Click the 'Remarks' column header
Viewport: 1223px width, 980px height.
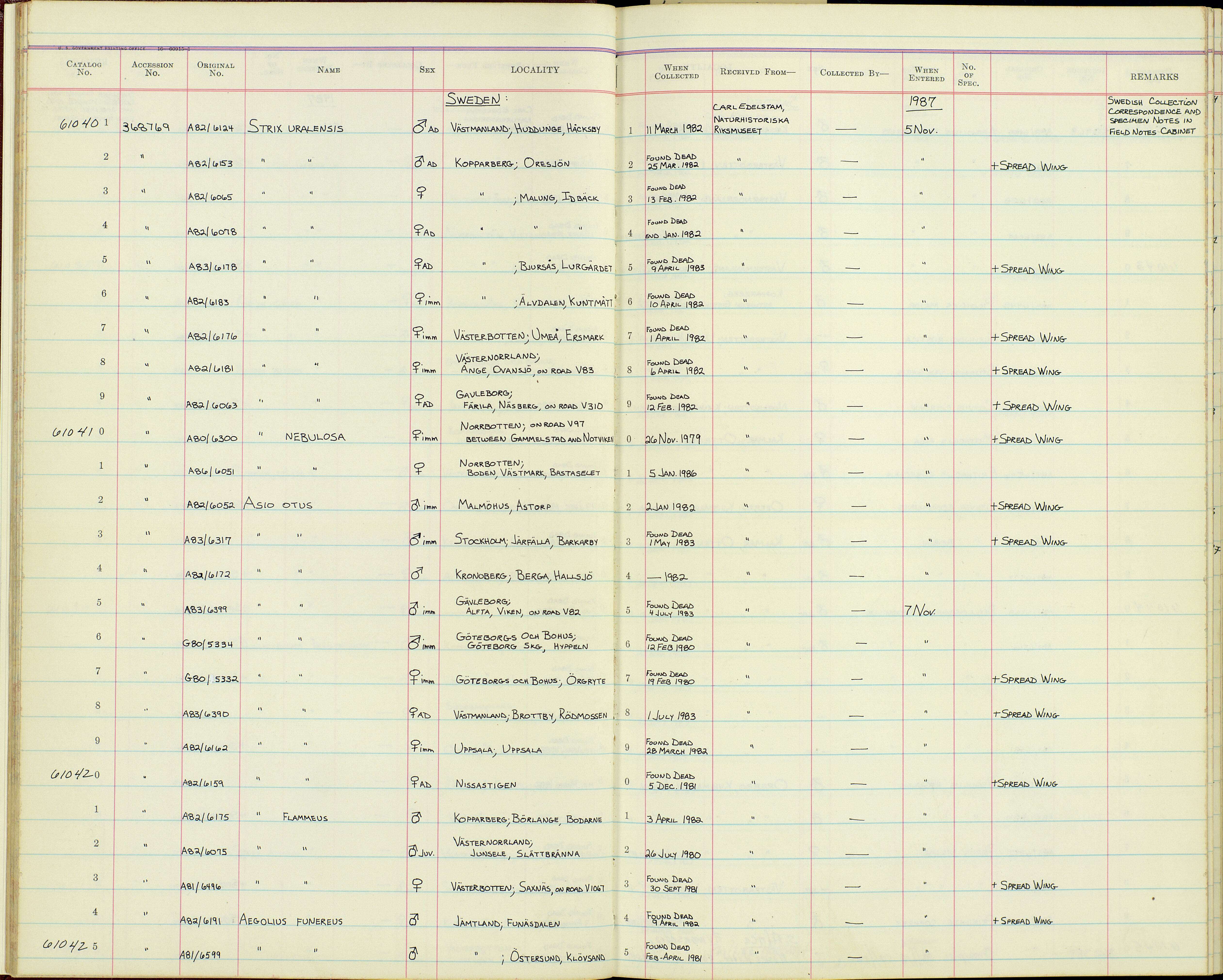coord(1154,77)
